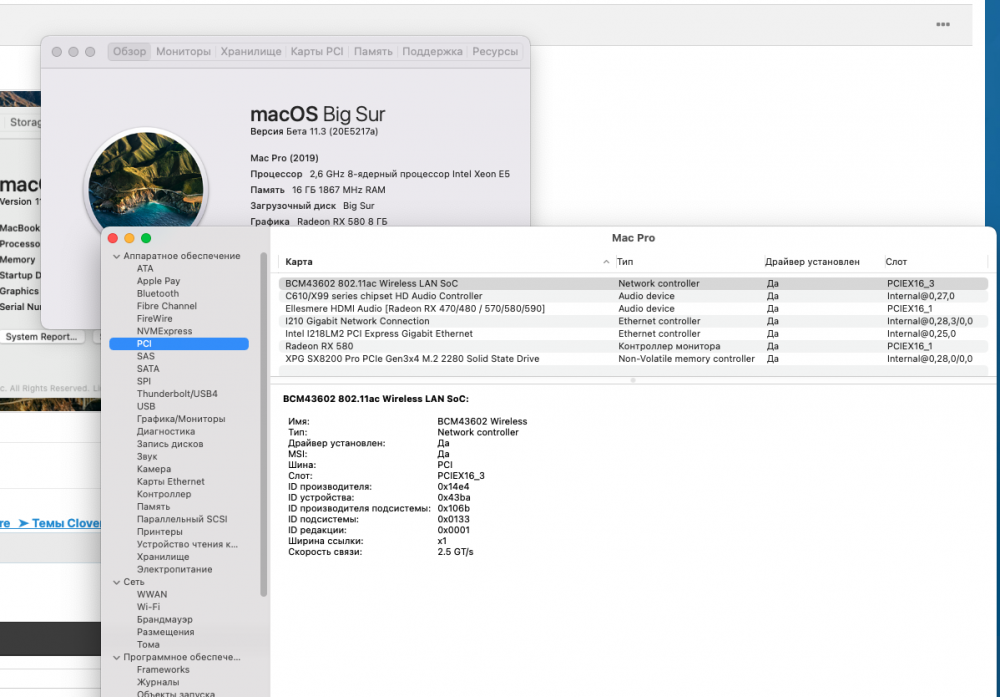Select Размещения in the sidebar
This screenshot has height=697, width=1000.
165,632
